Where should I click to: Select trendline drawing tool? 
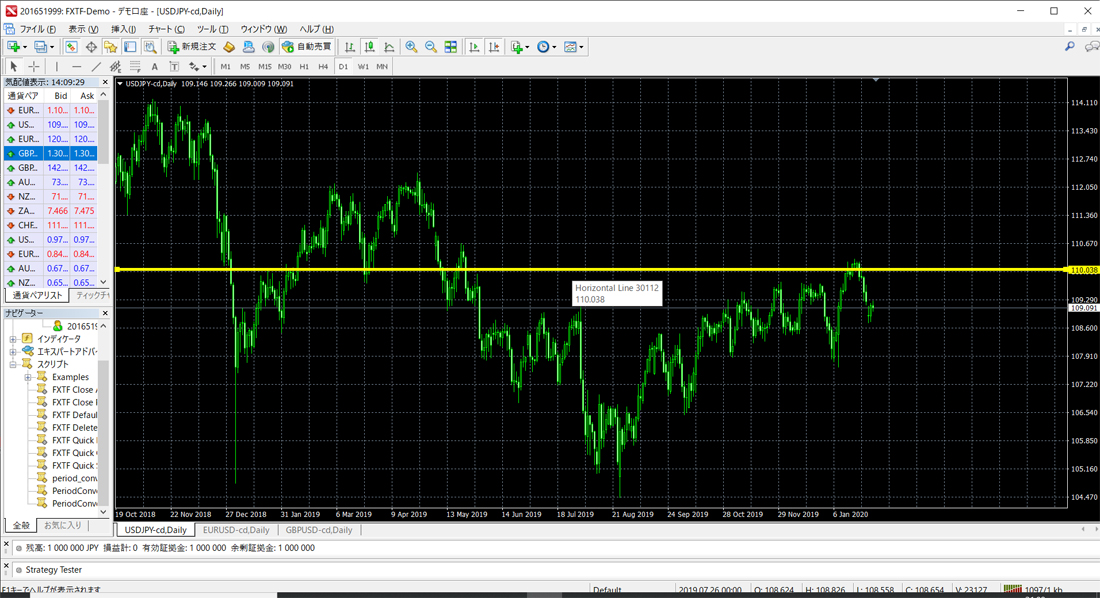click(x=96, y=67)
